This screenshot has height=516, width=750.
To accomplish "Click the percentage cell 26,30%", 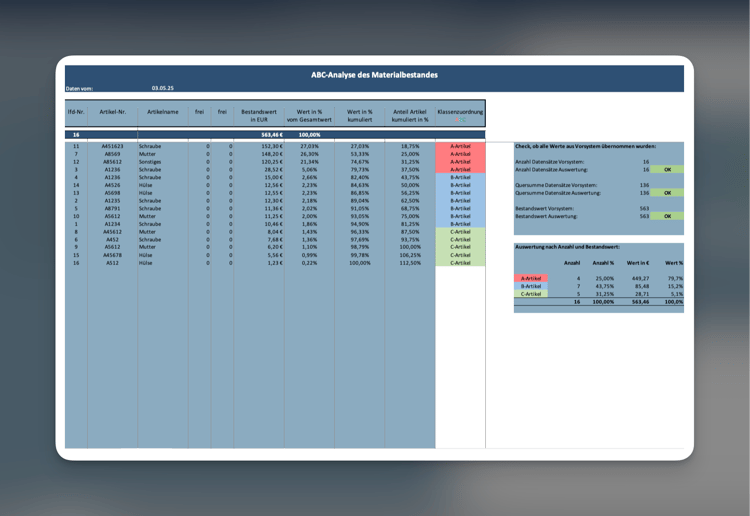I will pyautogui.click(x=309, y=154).
